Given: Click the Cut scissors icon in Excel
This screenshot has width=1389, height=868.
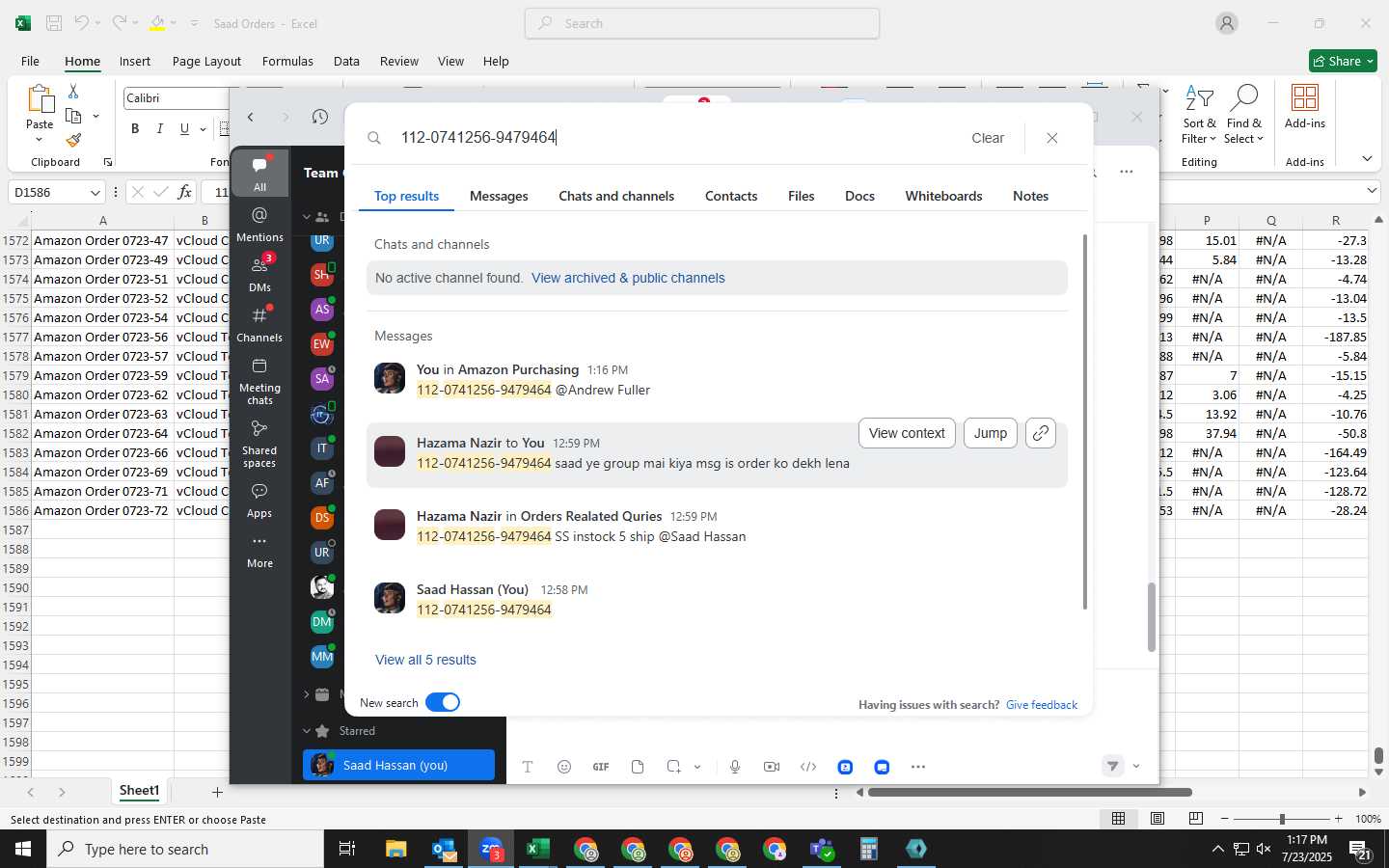Looking at the screenshot, I should pos(73,91).
